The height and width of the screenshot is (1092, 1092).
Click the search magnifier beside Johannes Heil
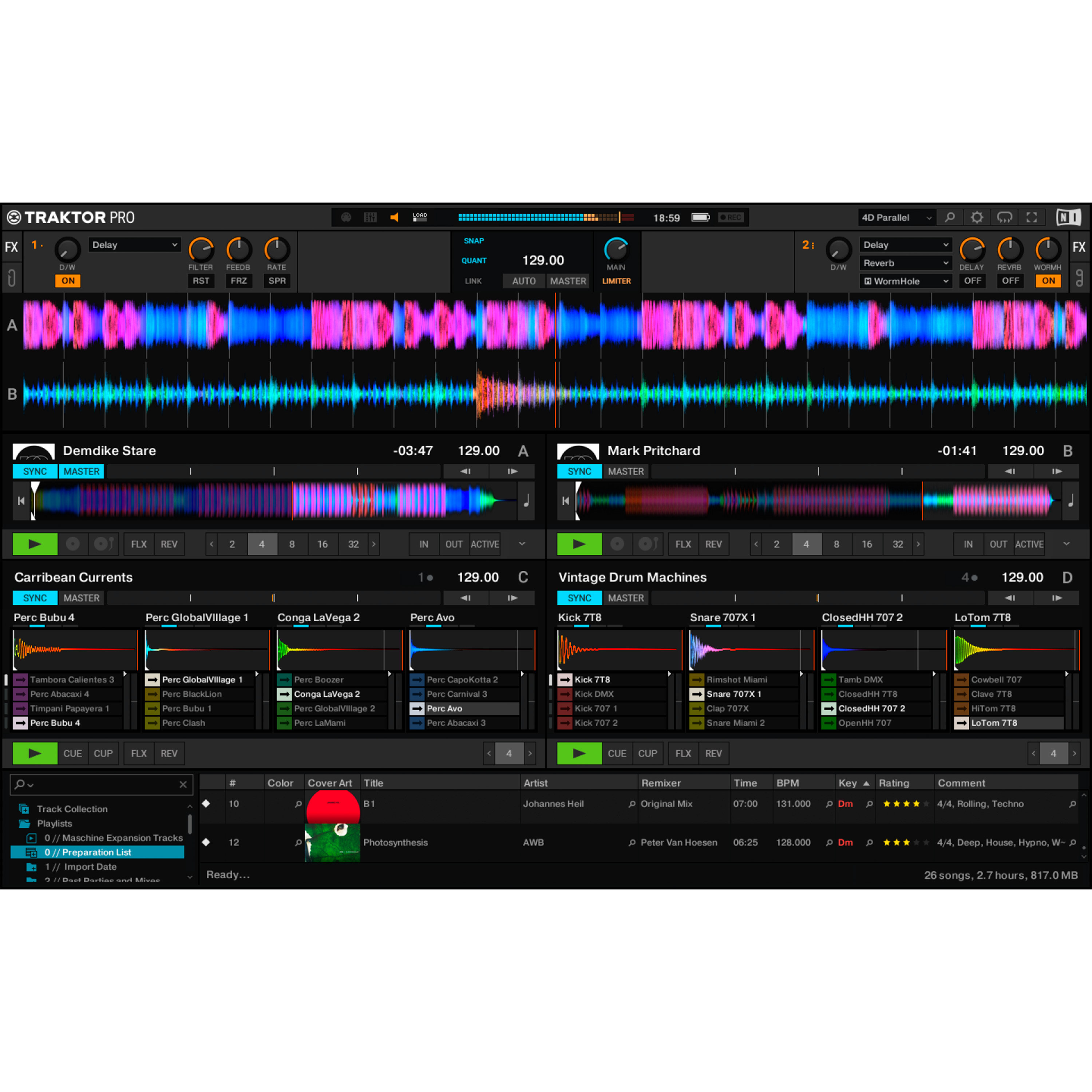pyautogui.click(x=631, y=804)
